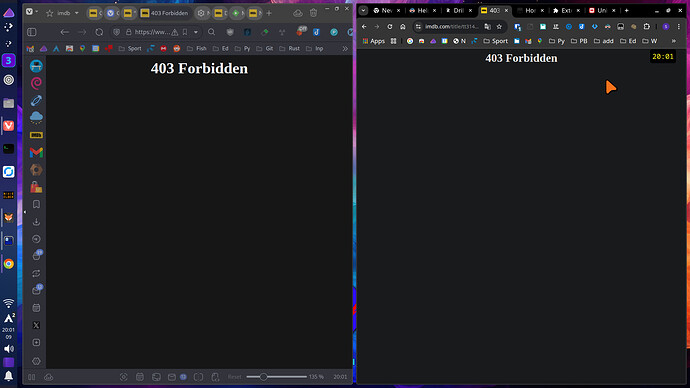
Task: Open the History panel in Vivaldi sidebar
Action: 36,239
